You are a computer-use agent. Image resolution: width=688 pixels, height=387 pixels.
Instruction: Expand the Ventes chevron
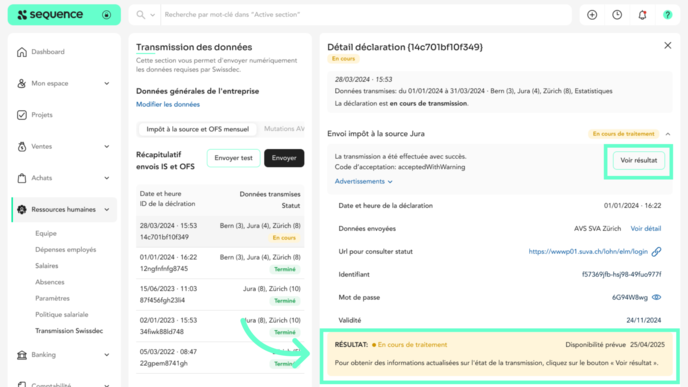(x=107, y=147)
